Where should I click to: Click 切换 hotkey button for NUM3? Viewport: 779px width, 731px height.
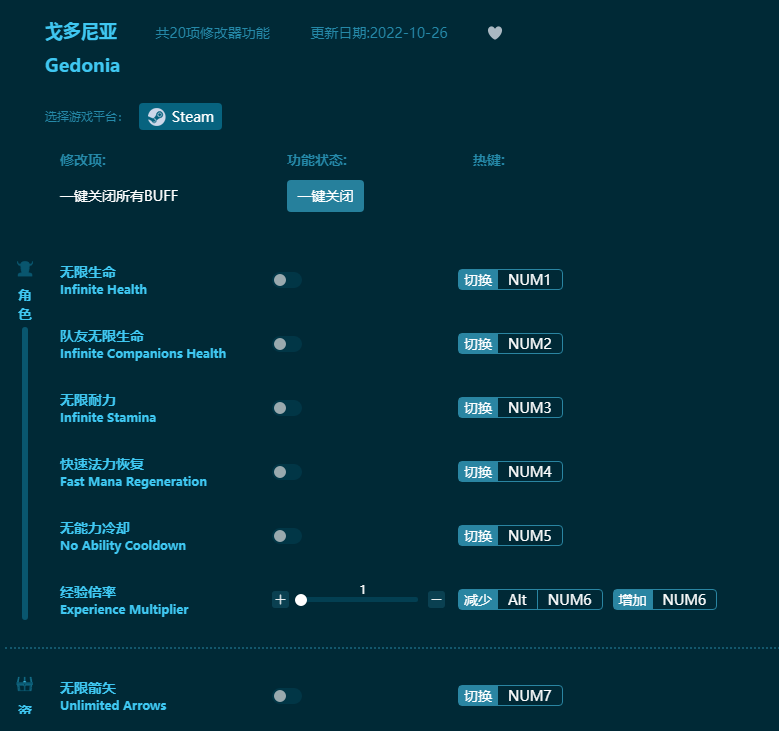478,408
